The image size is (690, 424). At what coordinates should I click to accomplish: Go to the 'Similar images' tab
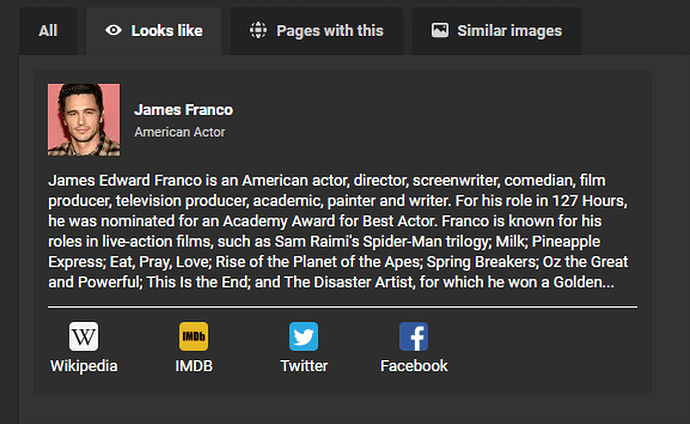tap(509, 31)
